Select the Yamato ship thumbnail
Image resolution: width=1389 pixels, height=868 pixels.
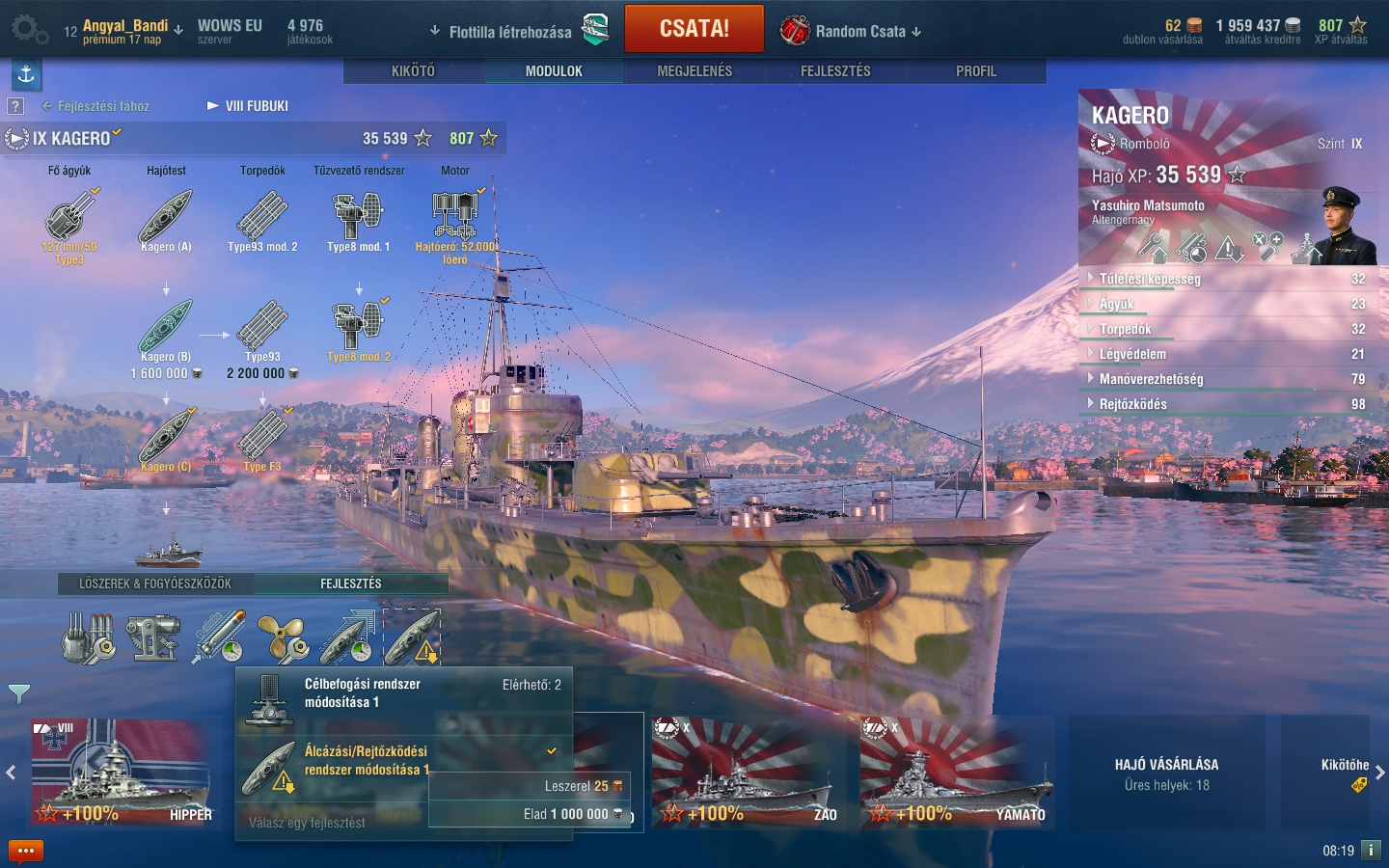point(957,772)
